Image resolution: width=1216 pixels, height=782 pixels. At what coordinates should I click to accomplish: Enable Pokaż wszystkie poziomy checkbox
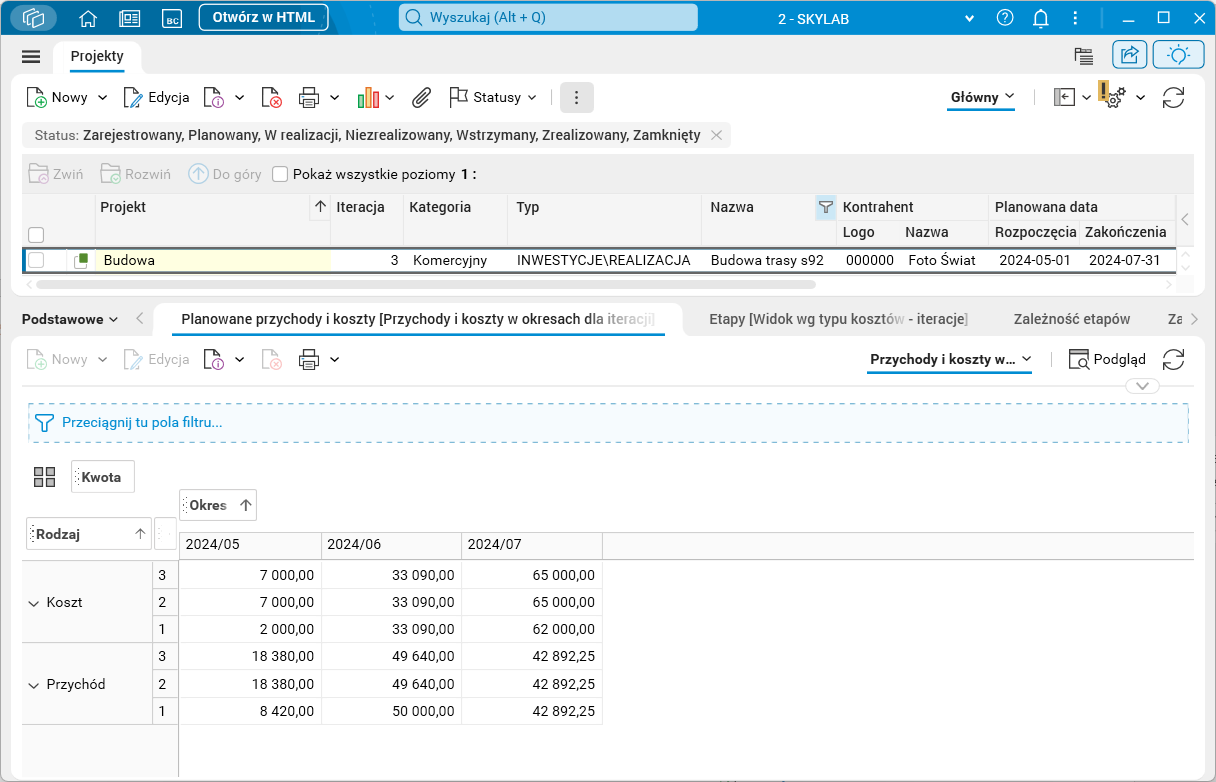280,174
